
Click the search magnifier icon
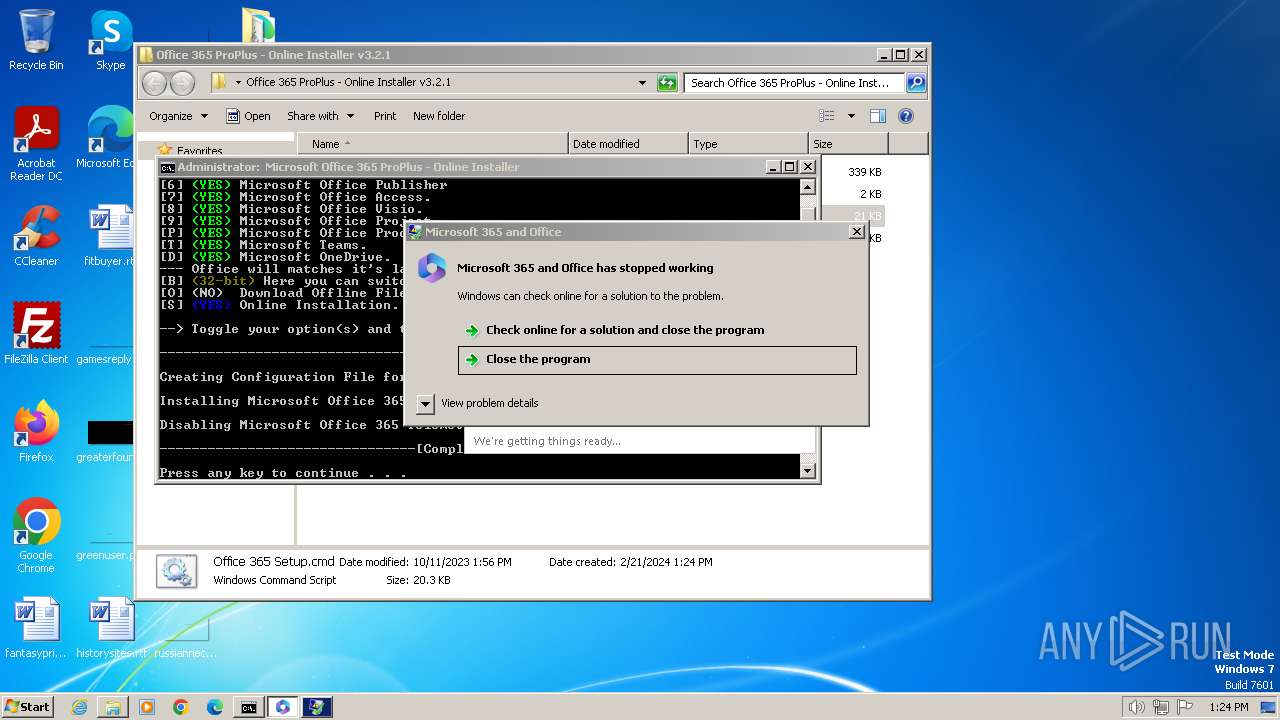pyautogui.click(x=915, y=83)
